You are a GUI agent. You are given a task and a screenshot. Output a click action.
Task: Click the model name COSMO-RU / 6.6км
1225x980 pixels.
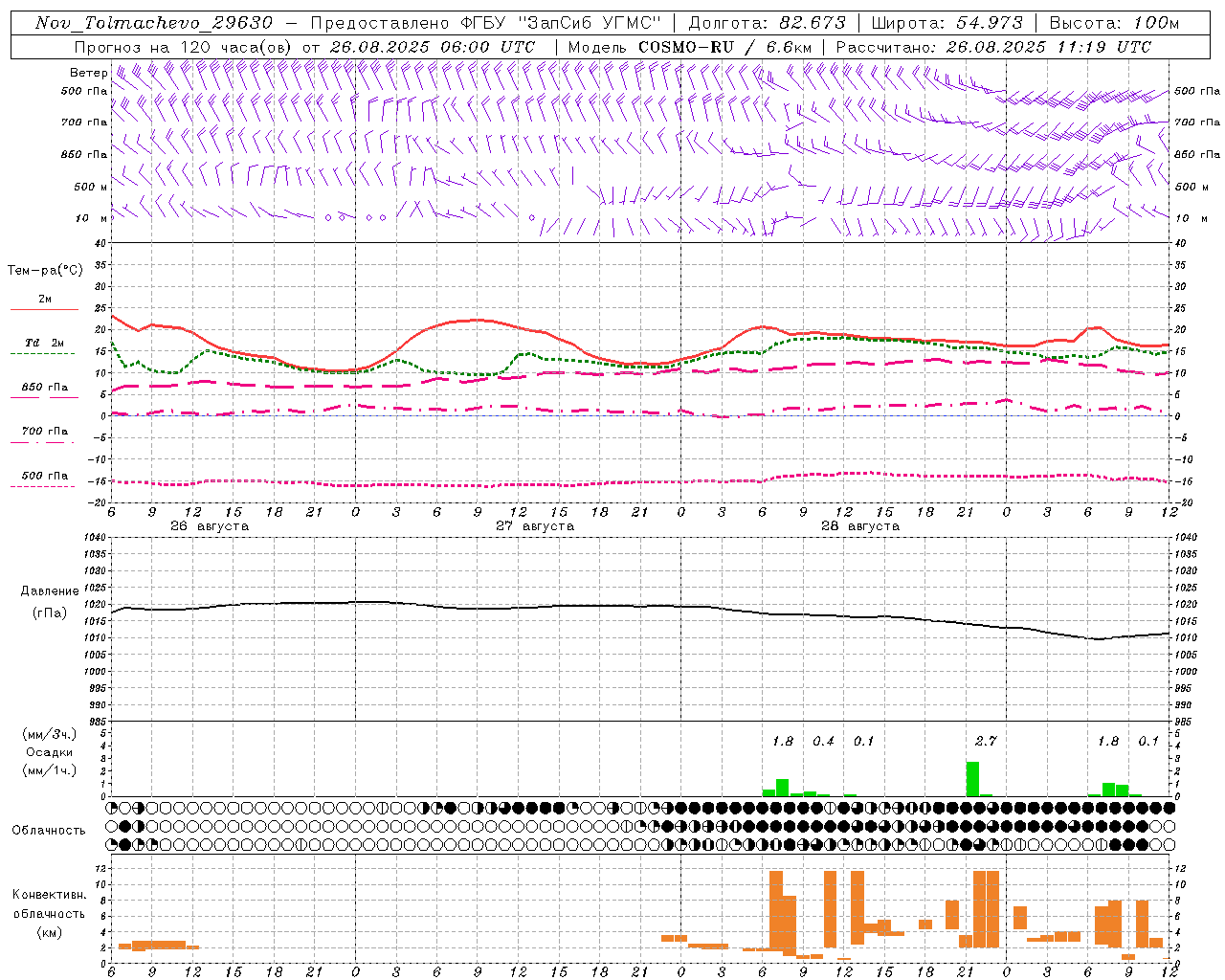(x=726, y=47)
